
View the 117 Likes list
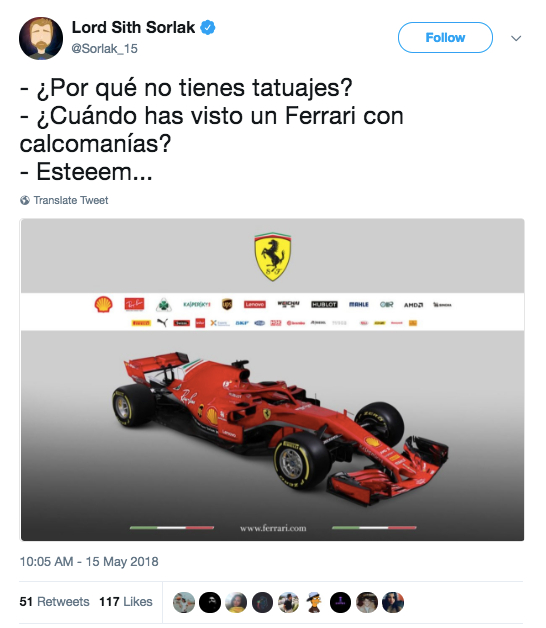point(126,602)
